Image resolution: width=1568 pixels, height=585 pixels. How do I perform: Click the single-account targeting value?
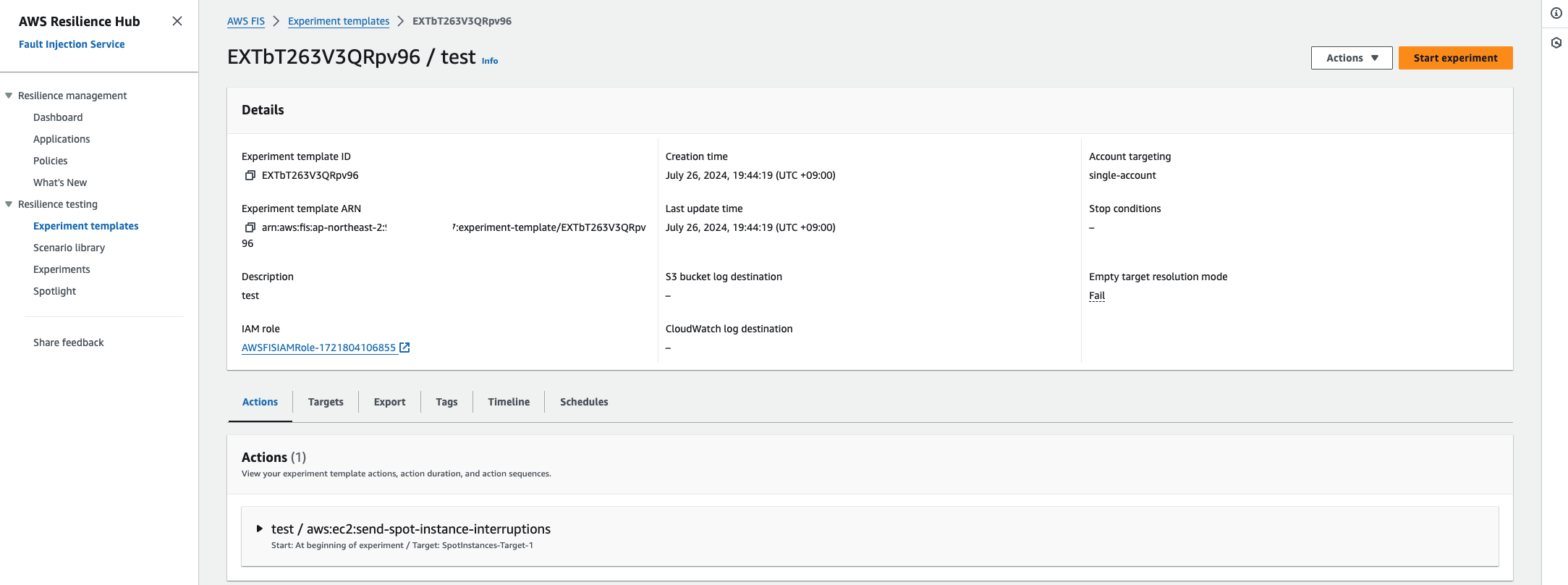pyautogui.click(x=1122, y=175)
